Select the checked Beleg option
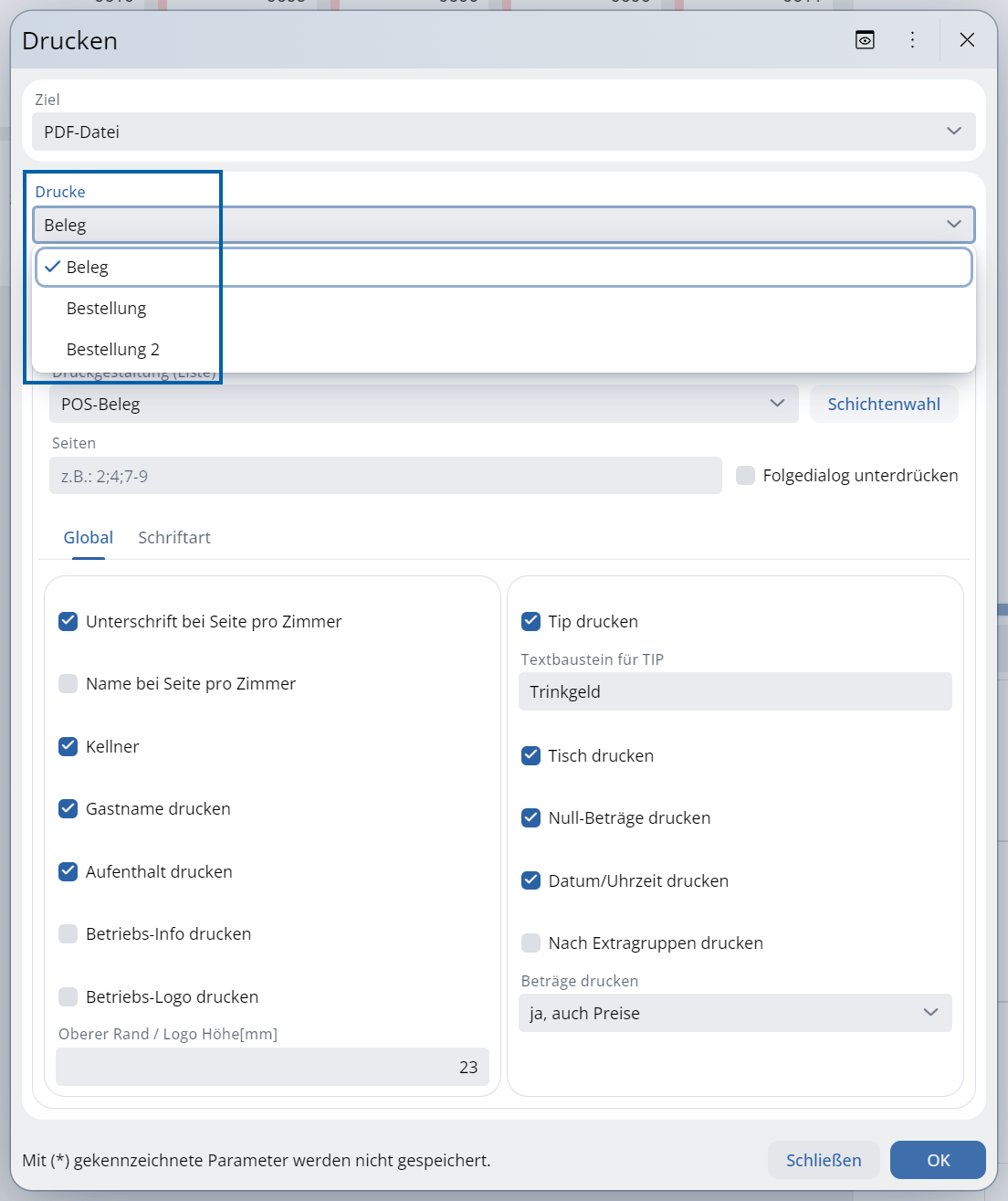 [x=88, y=268]
